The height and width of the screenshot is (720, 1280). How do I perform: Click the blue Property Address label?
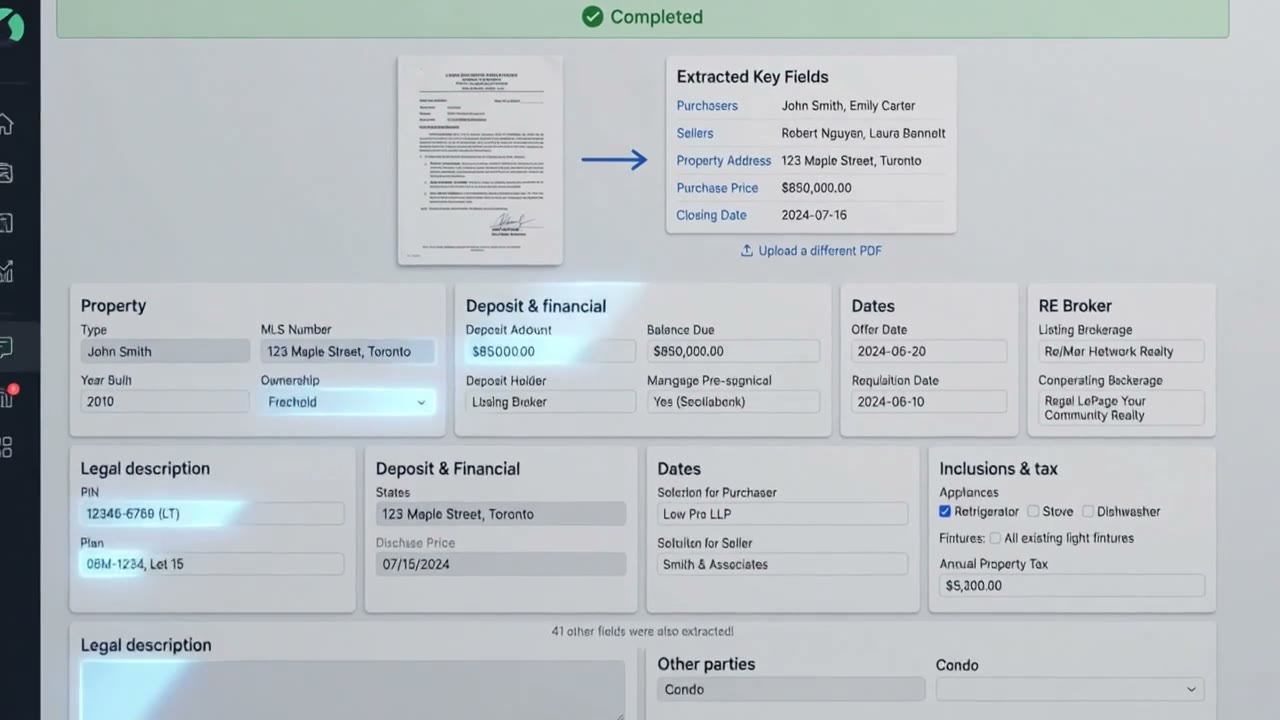[x=724, y=160]
